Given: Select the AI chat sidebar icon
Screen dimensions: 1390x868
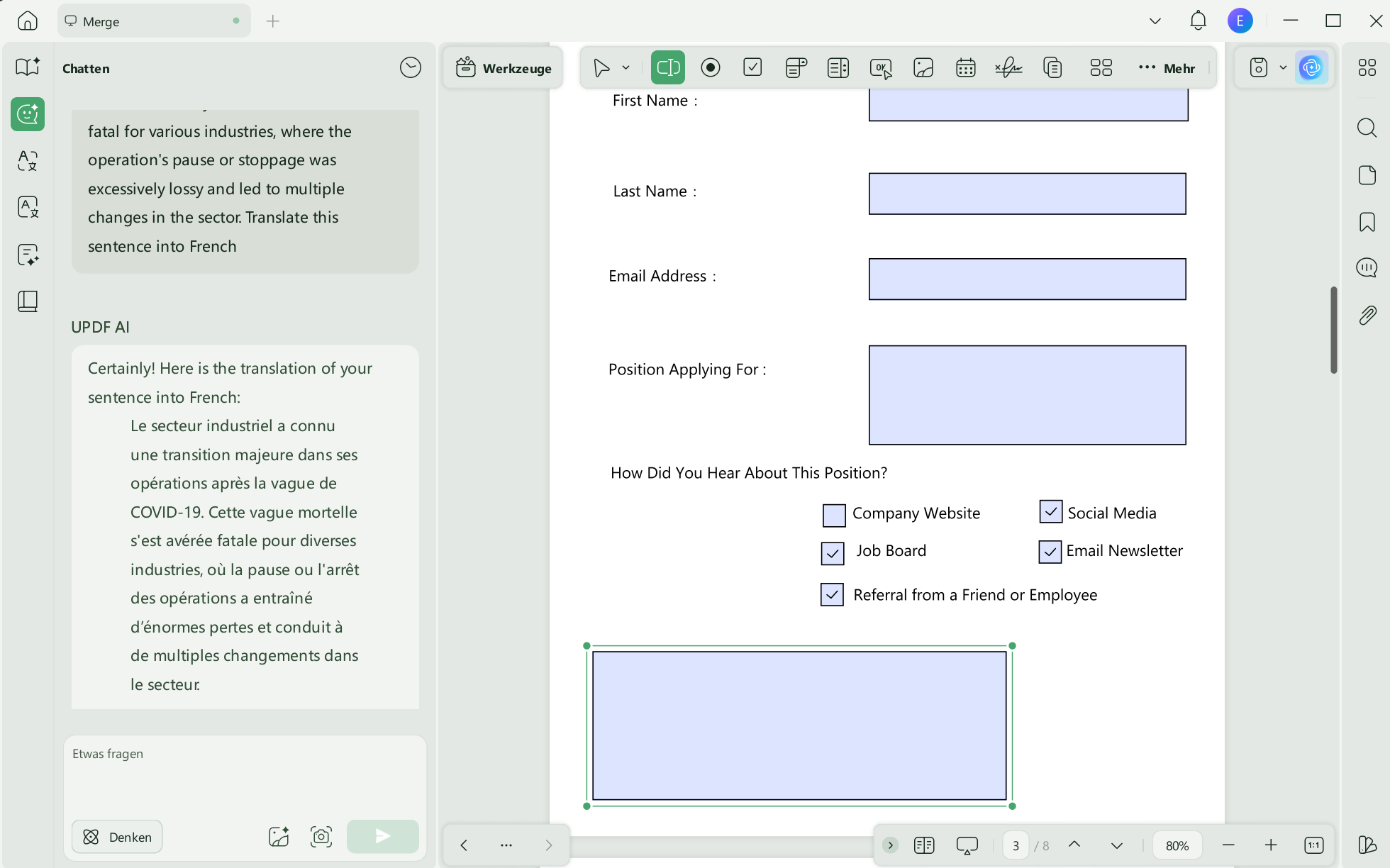Looking at the screenshot, I should pyautogui.click(x=28, y=113).
